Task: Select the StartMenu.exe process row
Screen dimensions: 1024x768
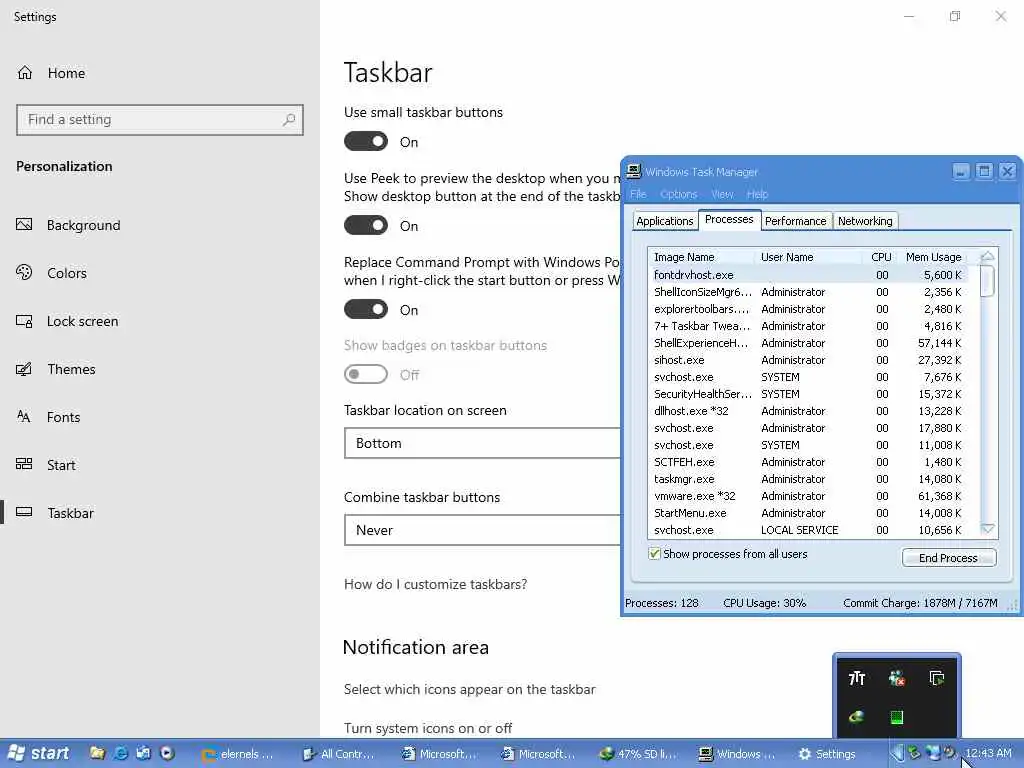Action: (x=814, y=513)
